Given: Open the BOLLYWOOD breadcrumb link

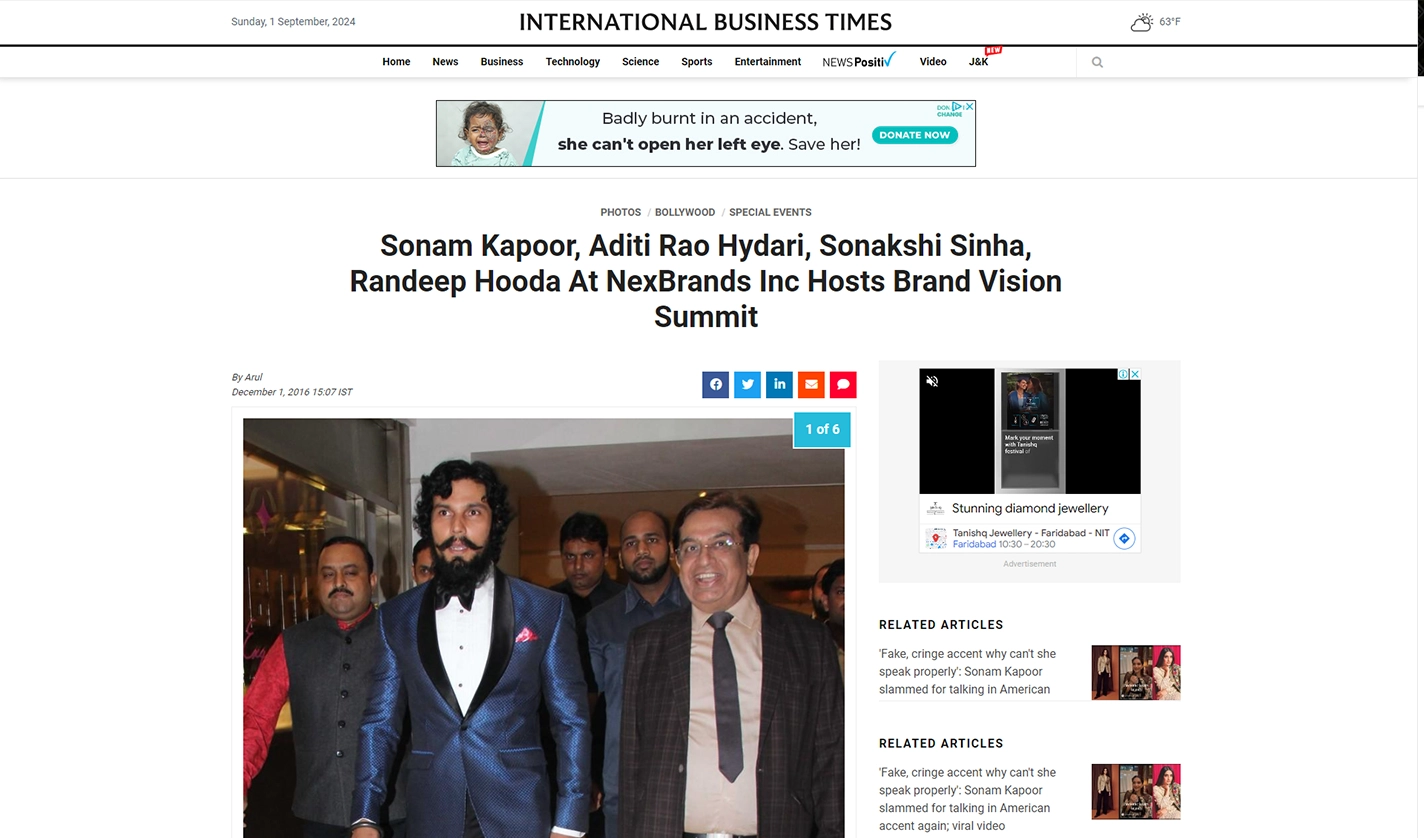Looking at the screenshot, I should coord(685,212).
